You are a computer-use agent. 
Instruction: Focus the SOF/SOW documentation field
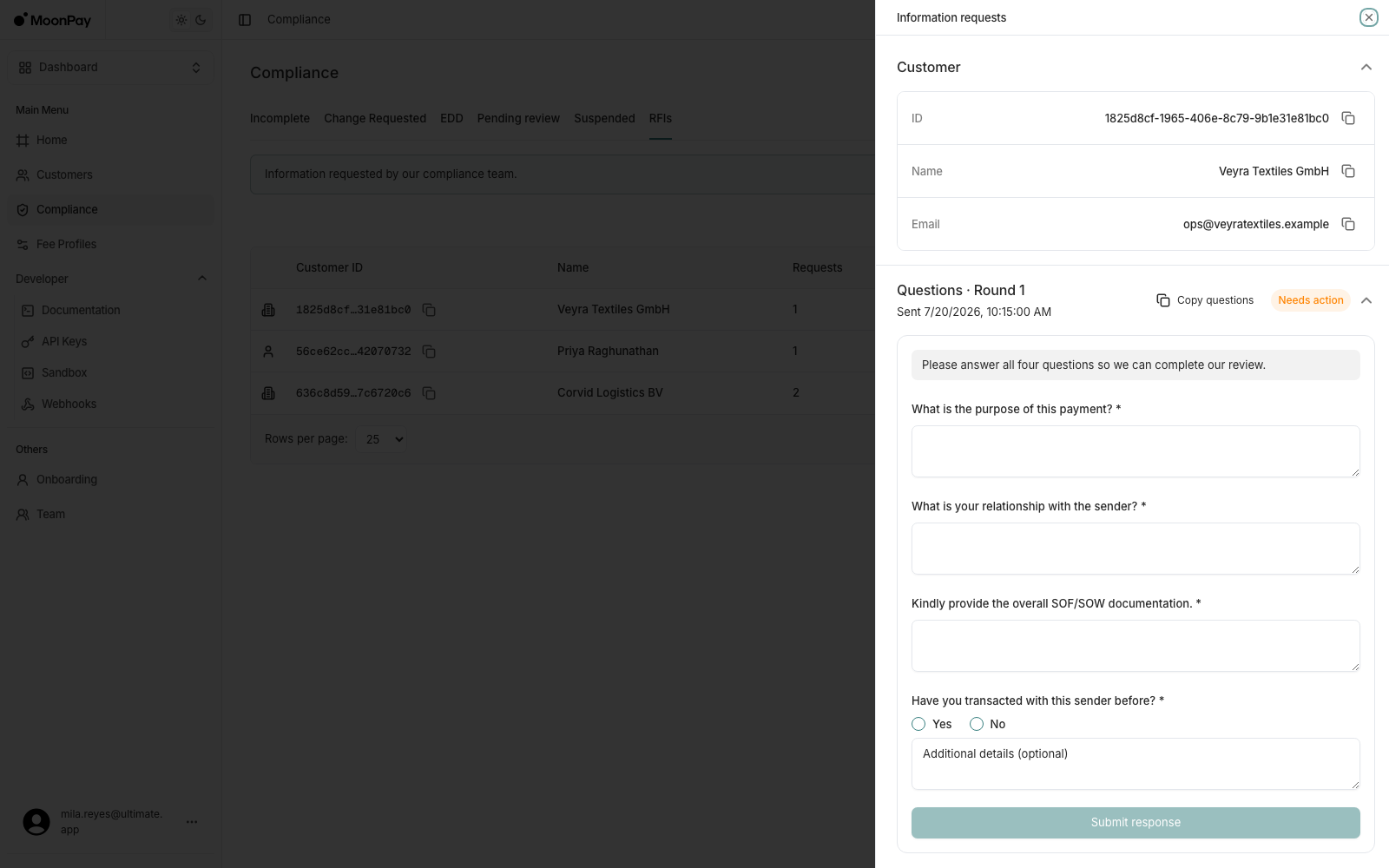click(1136, 646)
